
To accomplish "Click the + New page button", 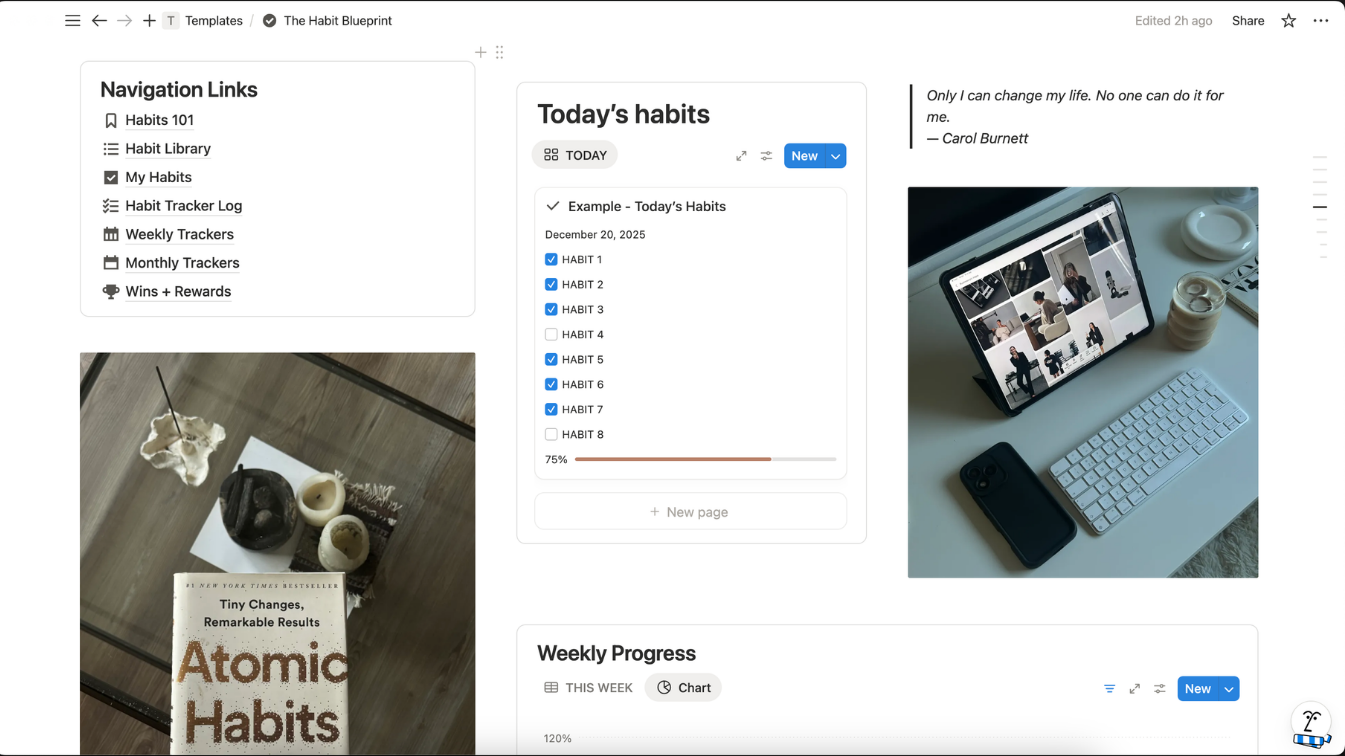I will [x=690, y=512].
